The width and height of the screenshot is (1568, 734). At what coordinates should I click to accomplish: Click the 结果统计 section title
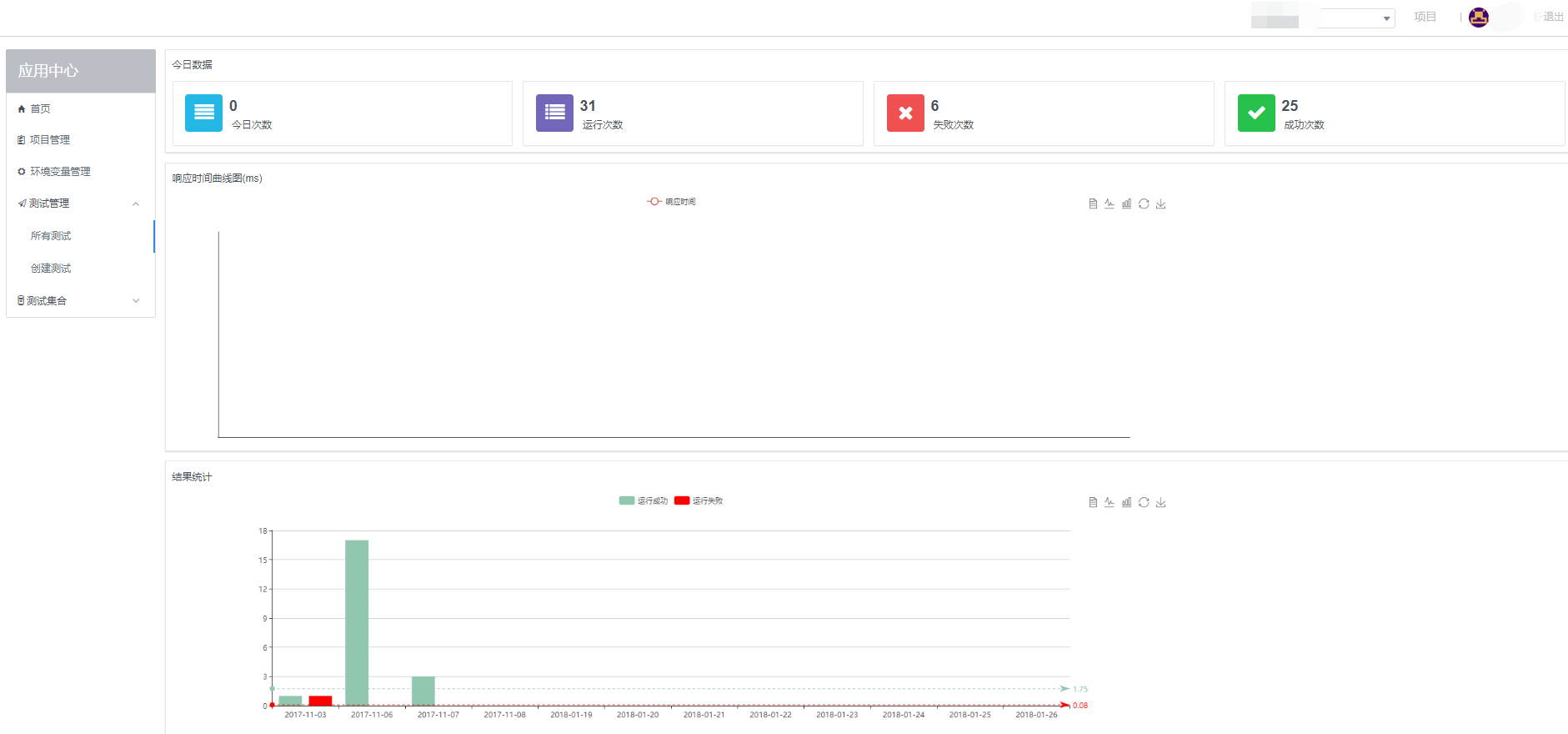[193, 477]
